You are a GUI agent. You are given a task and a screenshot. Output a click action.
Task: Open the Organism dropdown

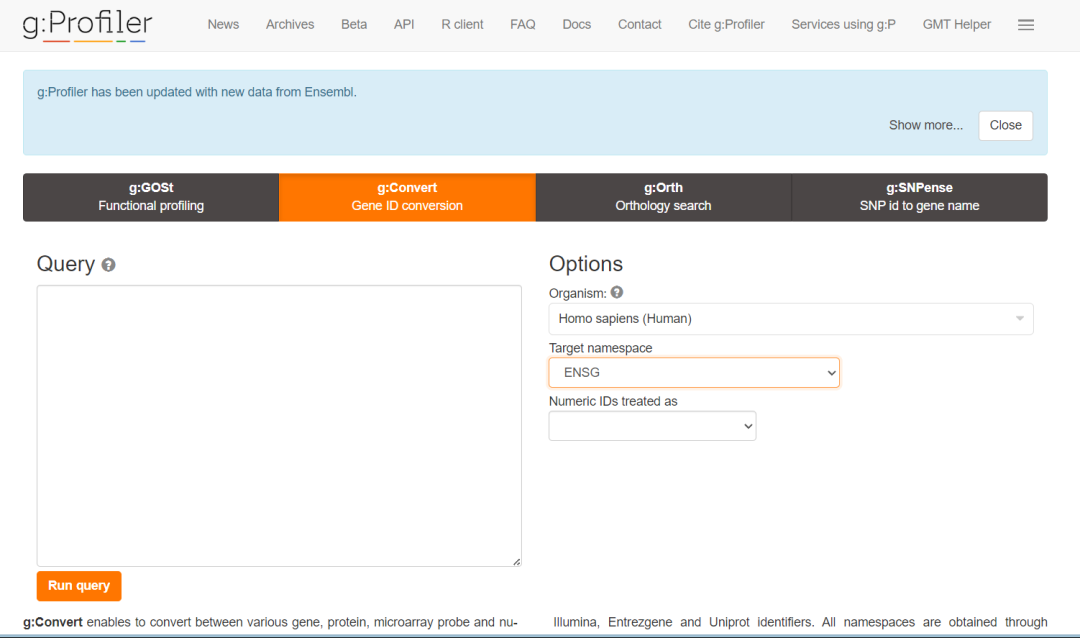tap(791, 319)
